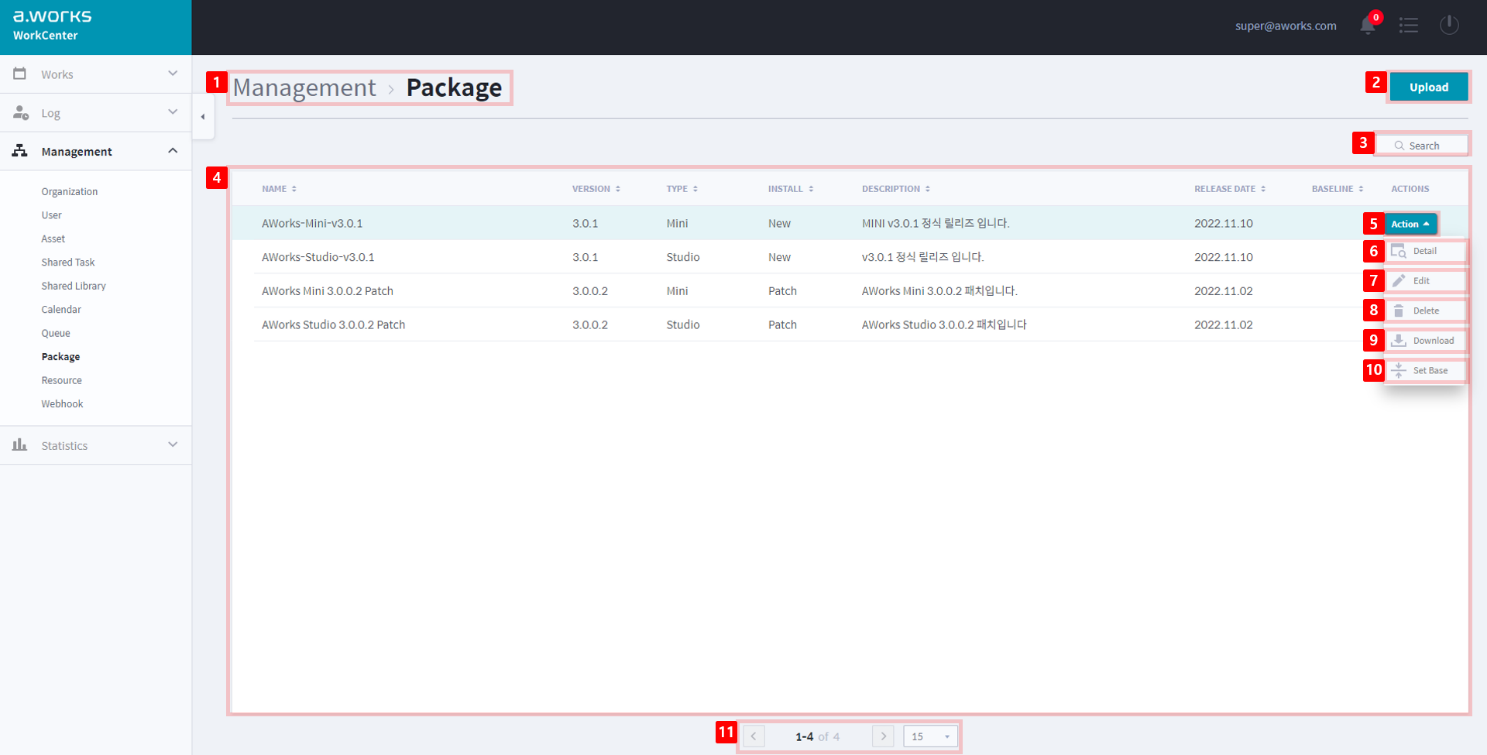The image size is (1487, 755).
Task: Sort table by DESCRIPTION column
Action: (896, 189)
